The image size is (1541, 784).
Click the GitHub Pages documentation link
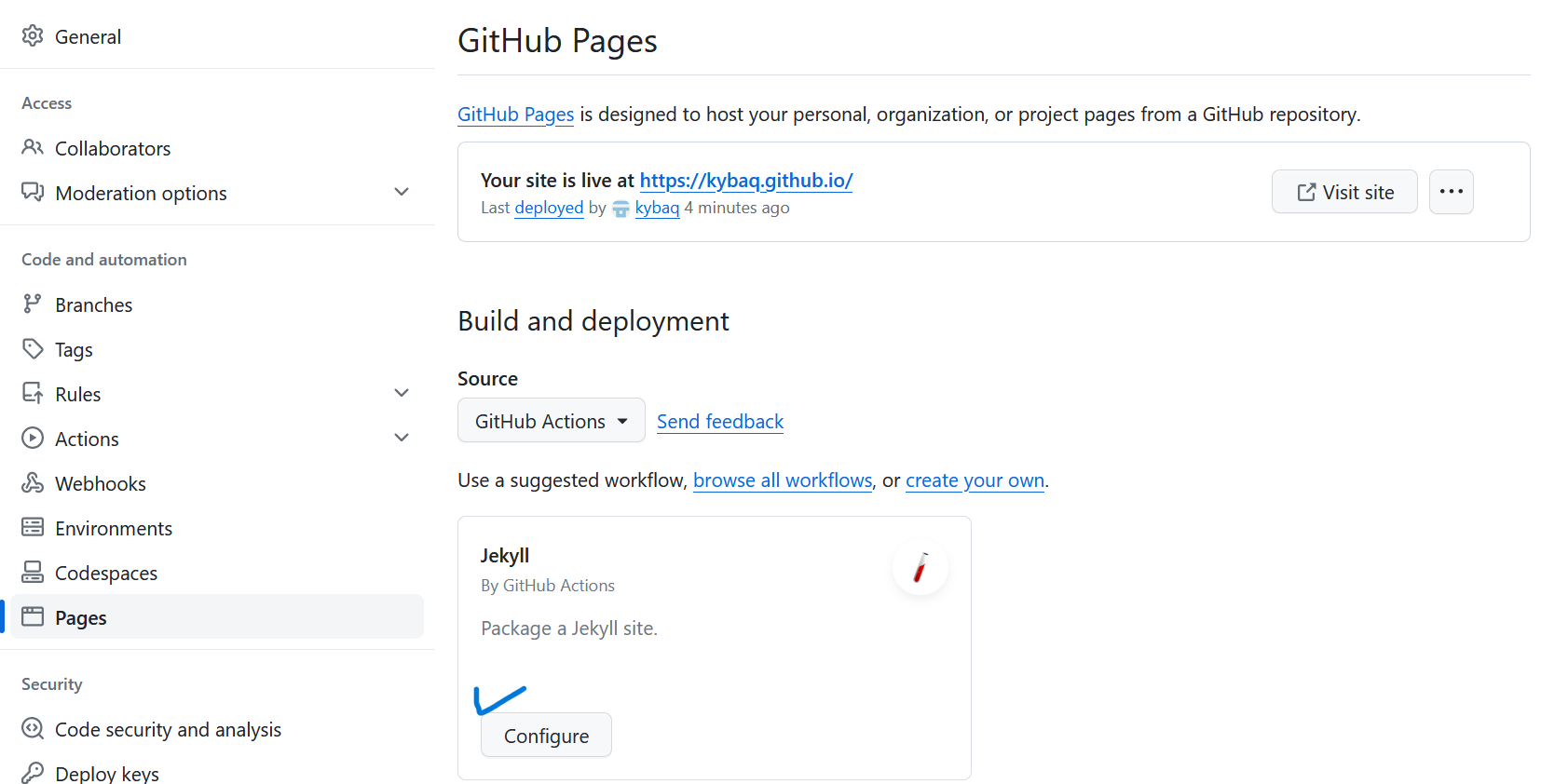point(515,115)
